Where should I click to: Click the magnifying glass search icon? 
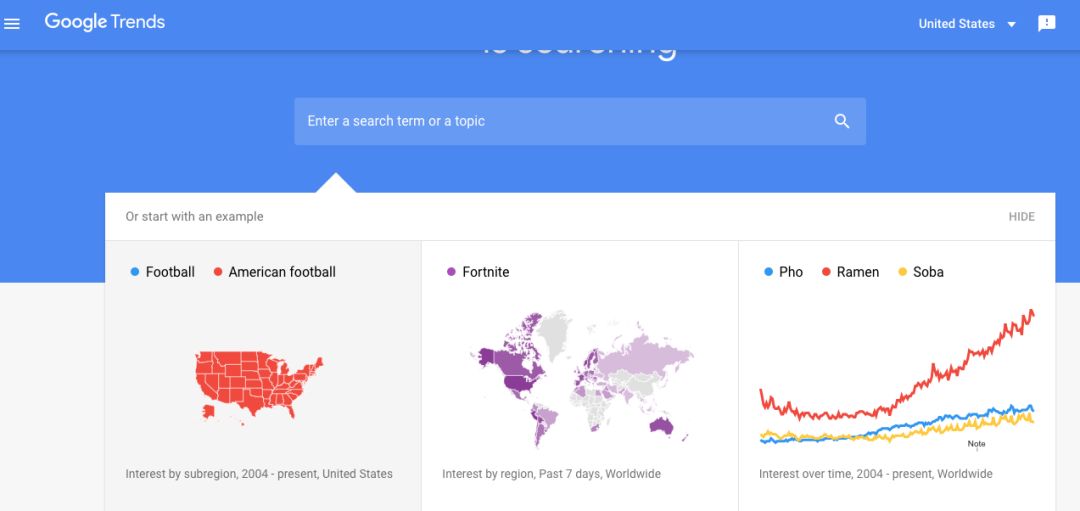point(842,121)
